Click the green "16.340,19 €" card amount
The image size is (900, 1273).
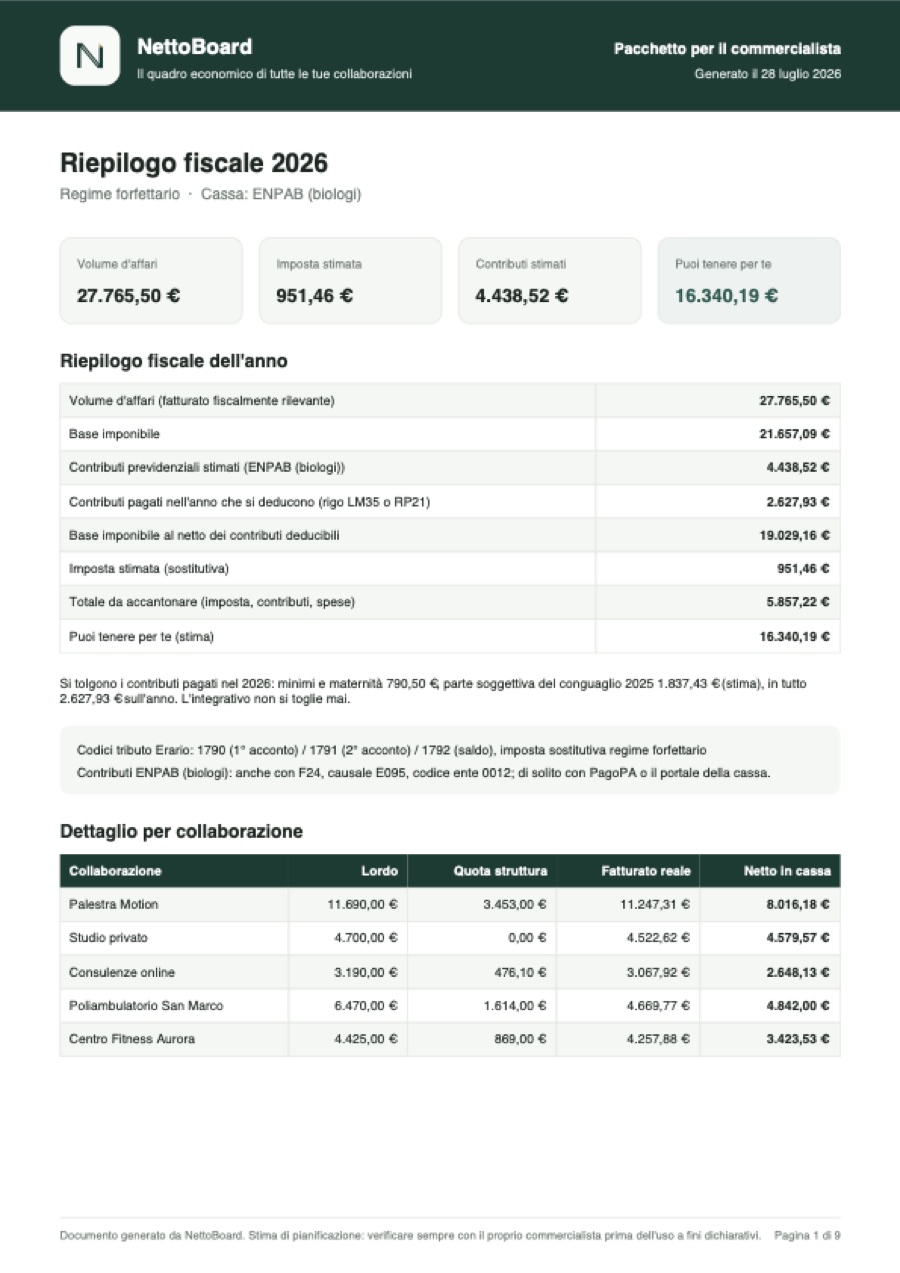click(x=727, y=296)
